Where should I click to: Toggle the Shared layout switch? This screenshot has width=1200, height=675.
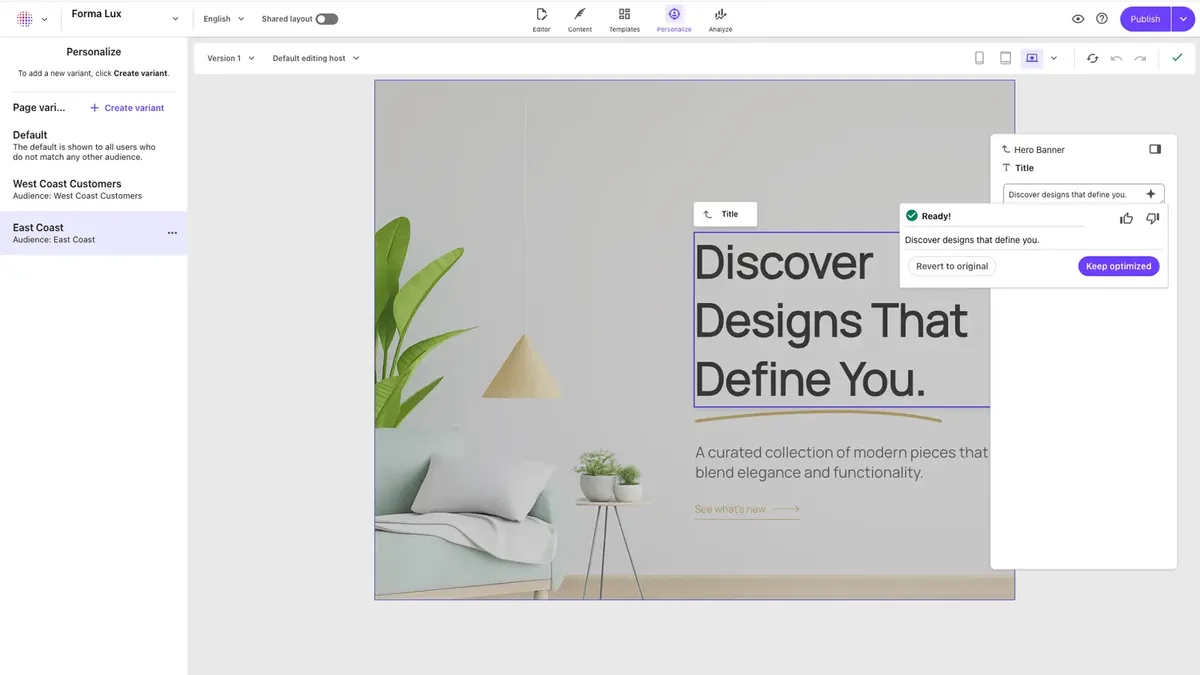coord(326,19)
